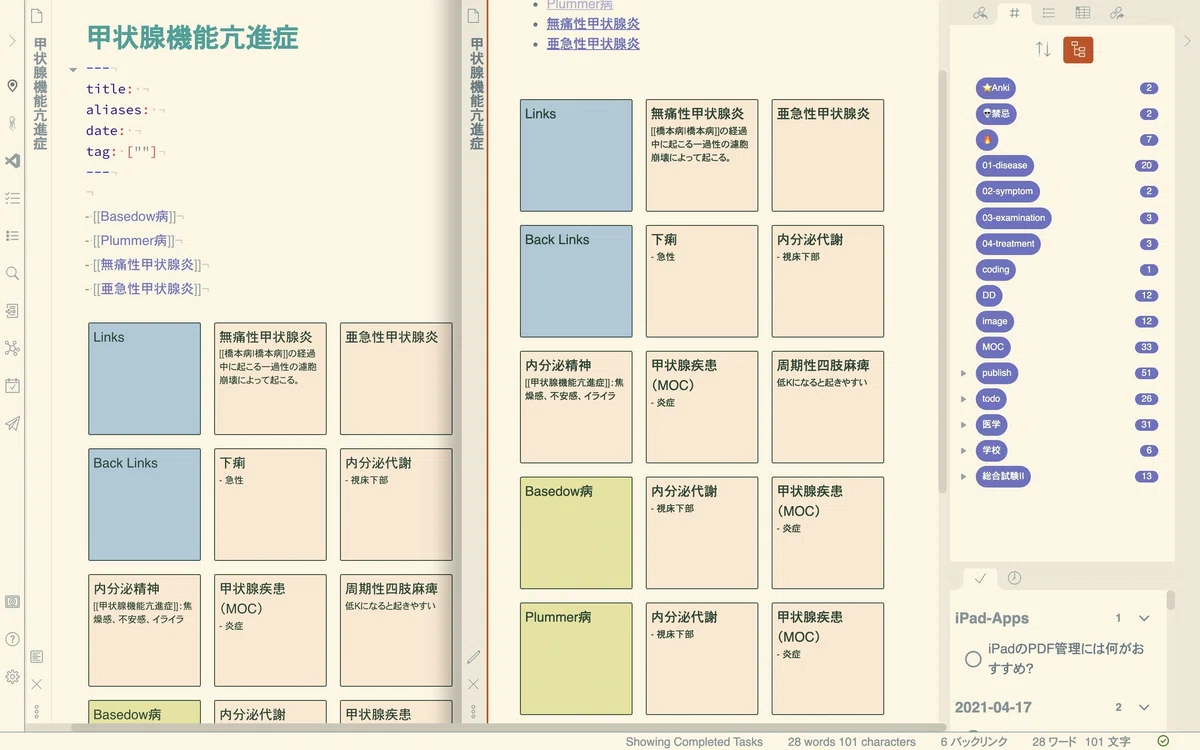Open the table tab in right sidebar
Viewport: 1200px width, 750px height.
point(1083,13)
